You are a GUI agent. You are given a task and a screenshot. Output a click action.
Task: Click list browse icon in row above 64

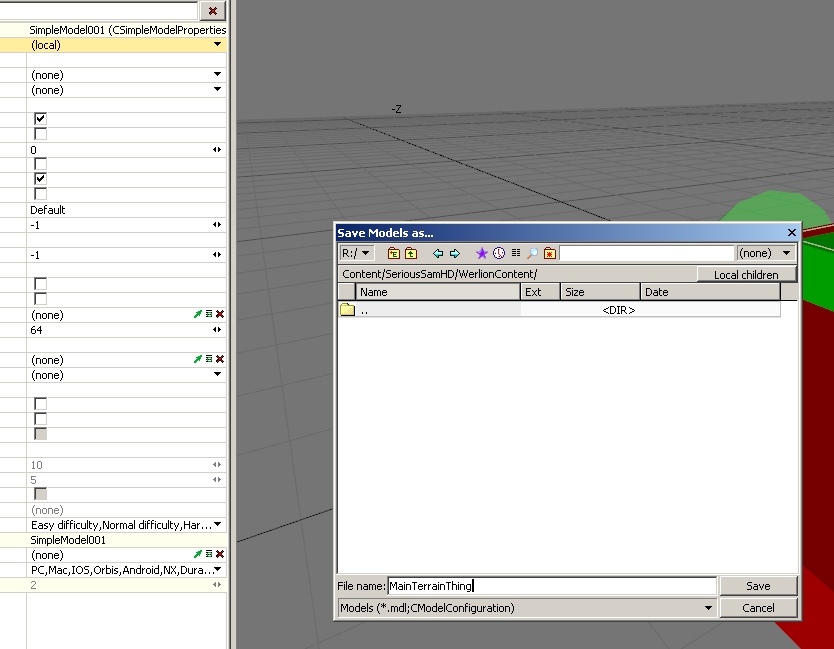(209, 314)
